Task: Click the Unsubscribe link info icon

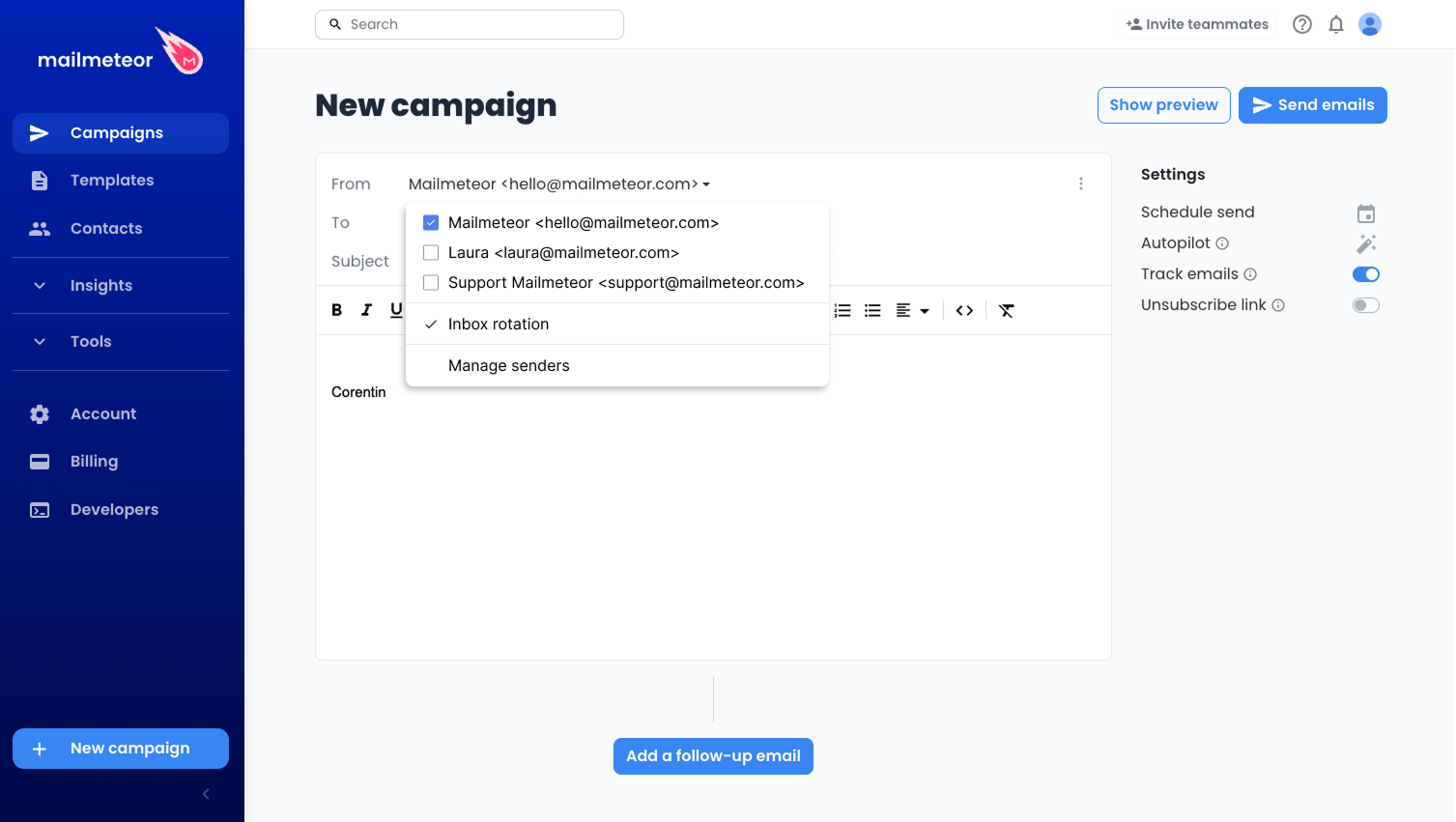Action: coord(1278,305)
